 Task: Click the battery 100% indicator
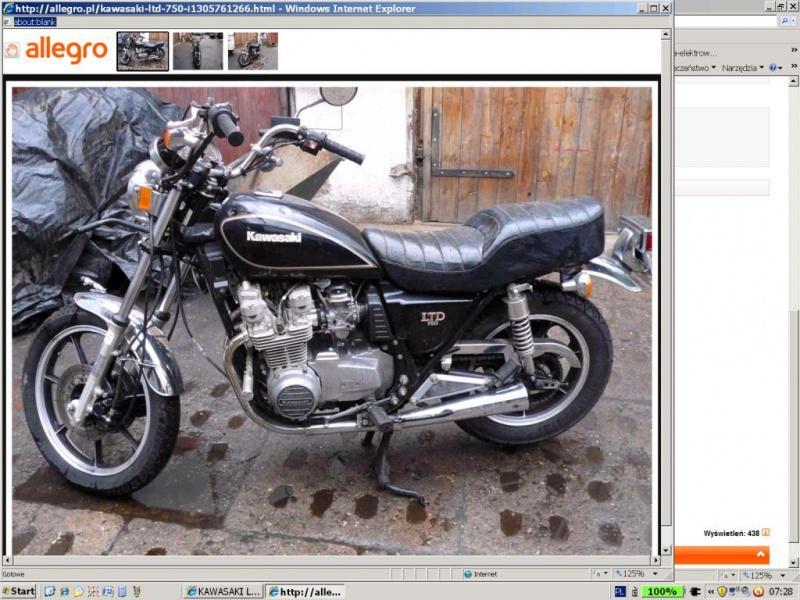662,592
